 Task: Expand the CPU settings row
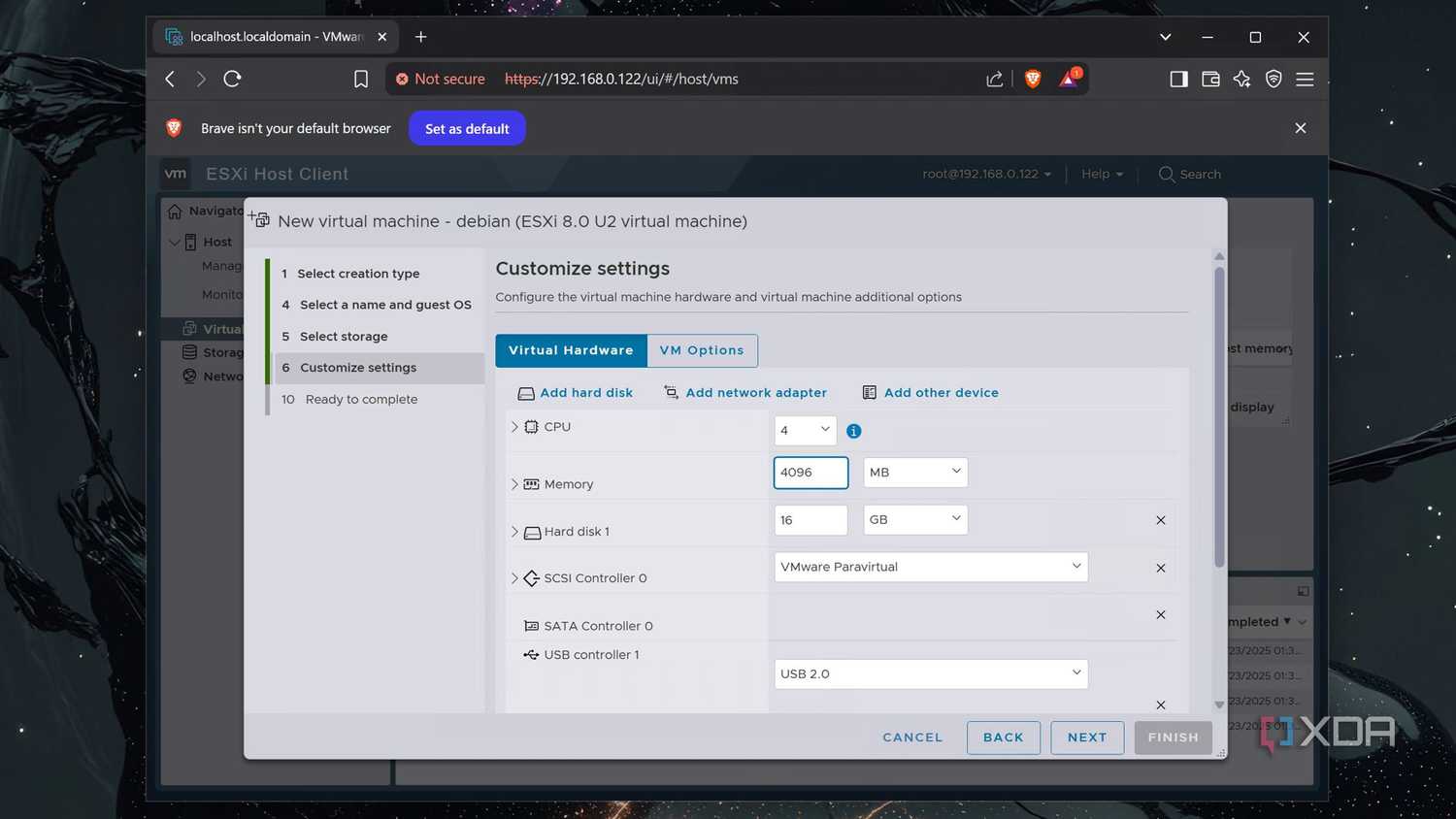point(514,427)
